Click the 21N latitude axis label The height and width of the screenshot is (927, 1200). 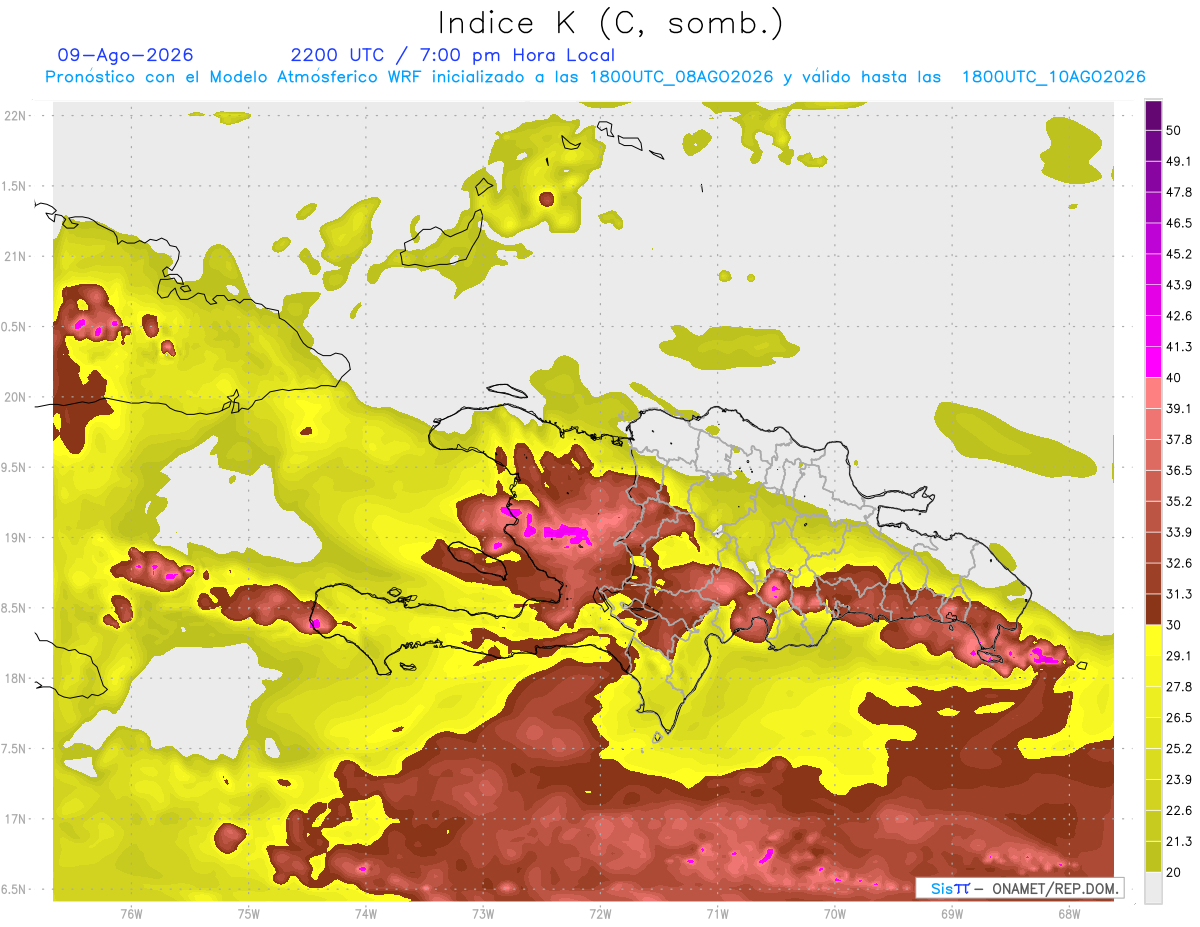[x=17, y=257]
